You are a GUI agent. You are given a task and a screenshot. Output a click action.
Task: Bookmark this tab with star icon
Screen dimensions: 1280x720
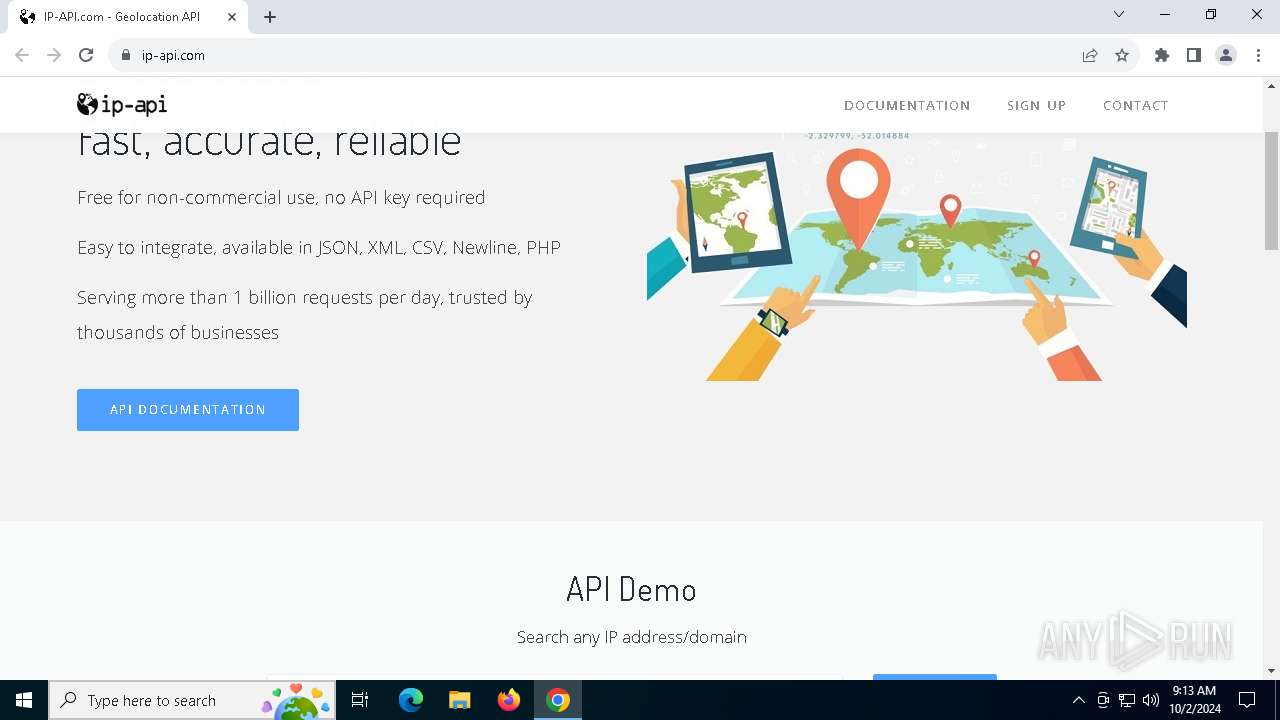click(x=1122, y=55)
